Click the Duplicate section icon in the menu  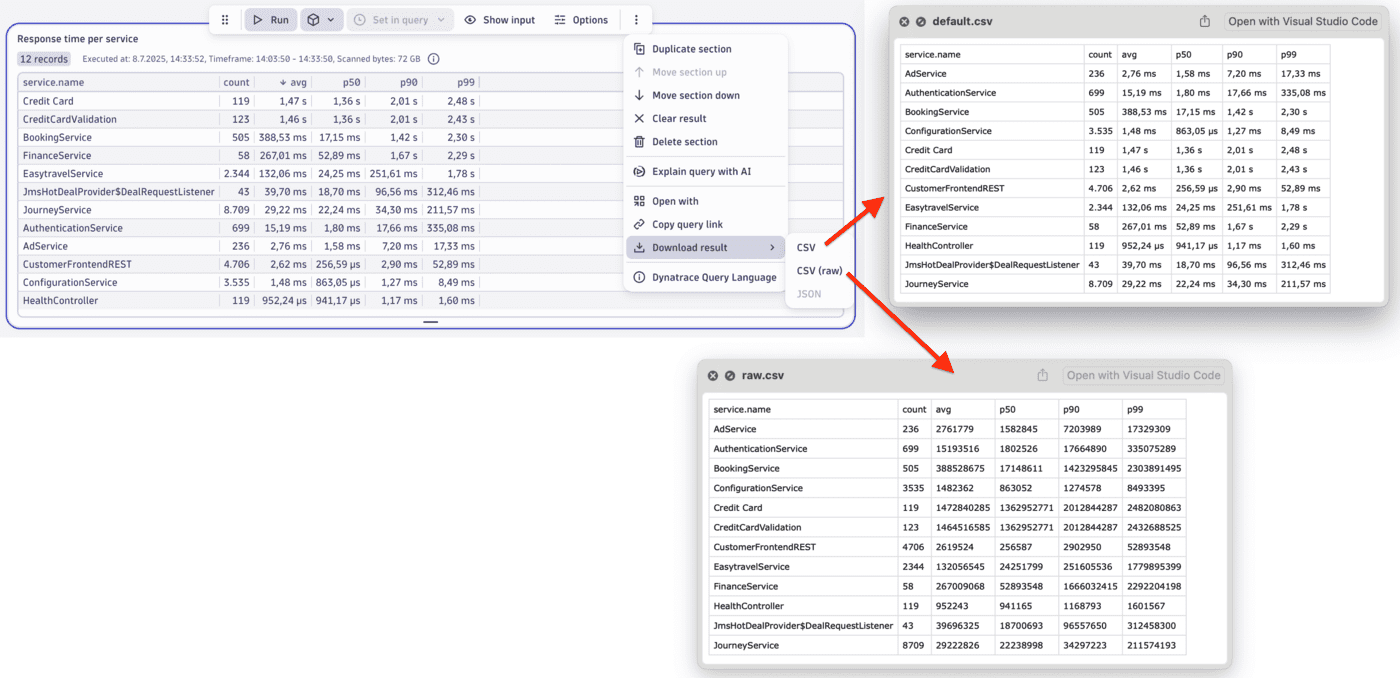point(639,48)
